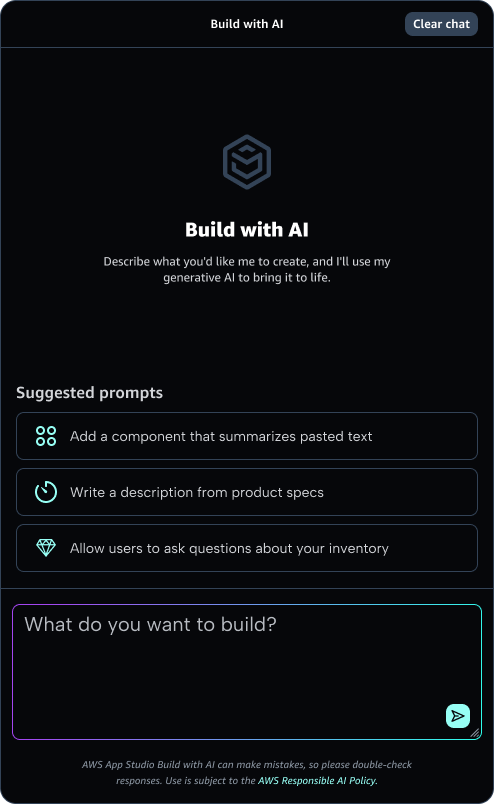Open the AWS Responsible AI Policy link
Viewport: 494px width, 804px height.
coord(318,780)
